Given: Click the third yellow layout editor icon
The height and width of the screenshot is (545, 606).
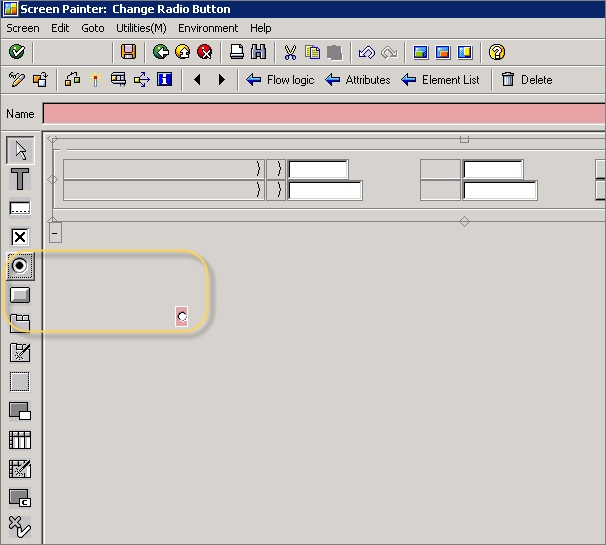Looking at the screenshot, I should pyautogui.click(x=465, y=52).
